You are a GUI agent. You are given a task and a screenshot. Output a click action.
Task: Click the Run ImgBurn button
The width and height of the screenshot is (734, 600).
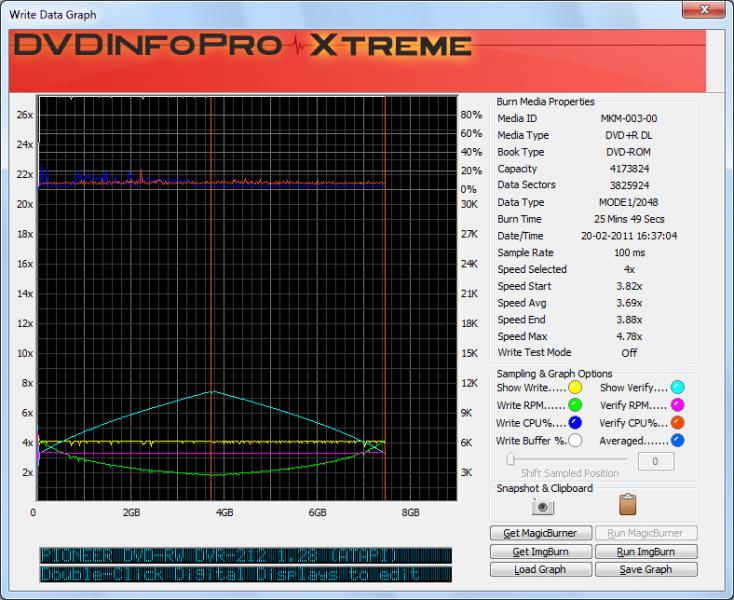point(646,552)
